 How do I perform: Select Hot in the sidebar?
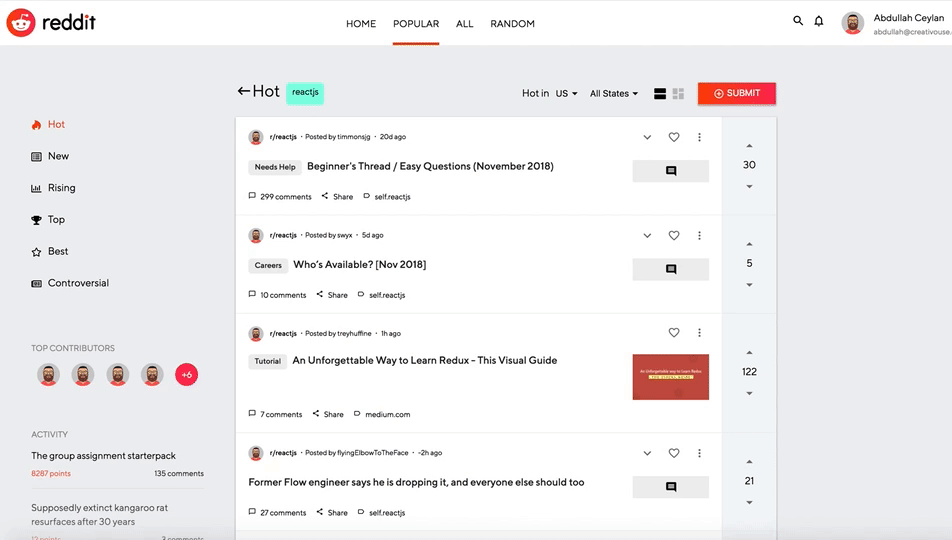(48, 125)
